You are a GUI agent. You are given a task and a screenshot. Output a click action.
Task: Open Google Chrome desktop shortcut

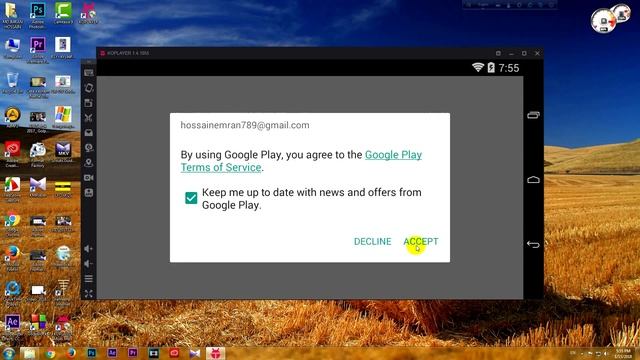point(12,224)
